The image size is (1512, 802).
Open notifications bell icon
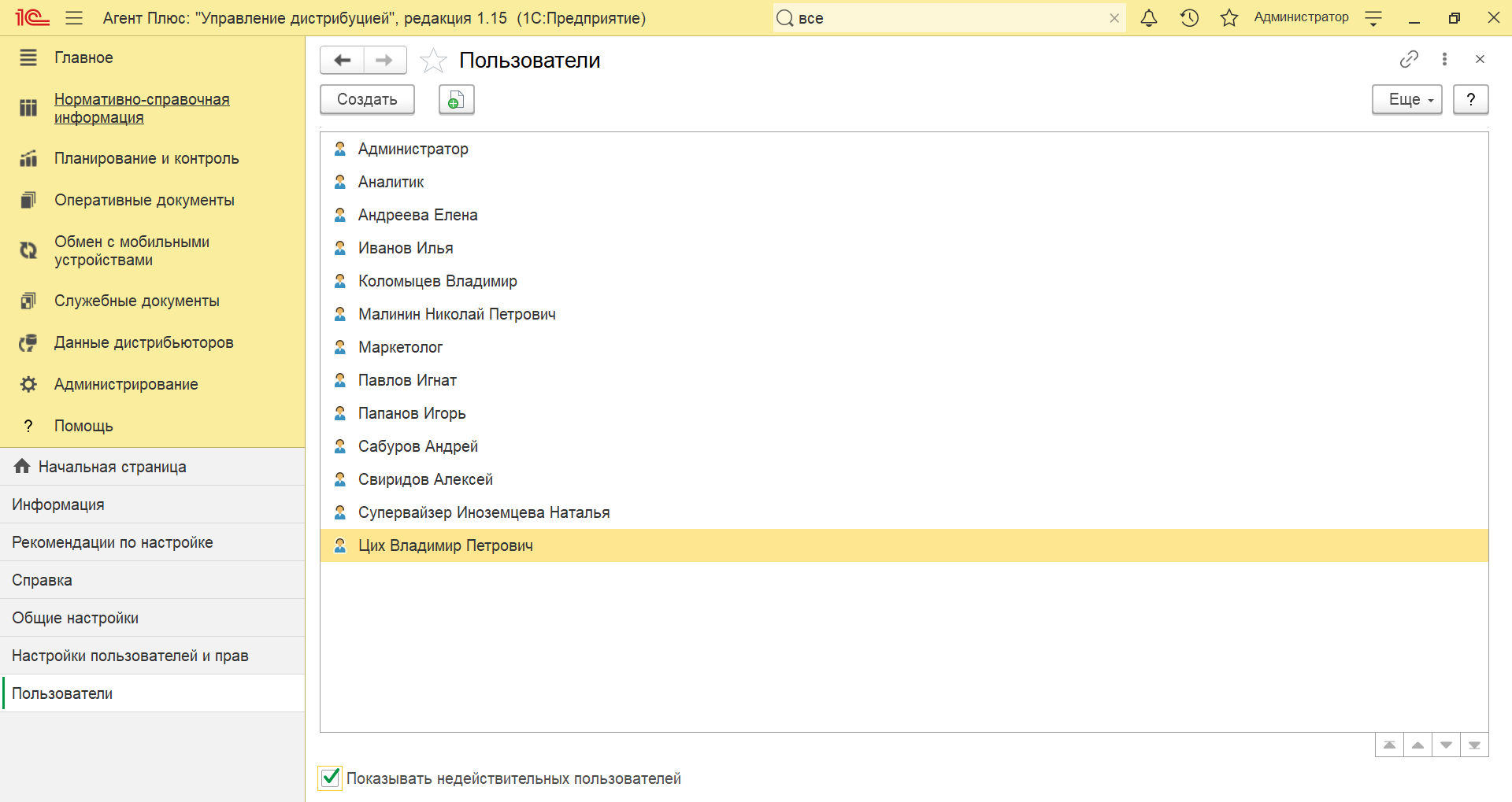tap(1149, 18)
